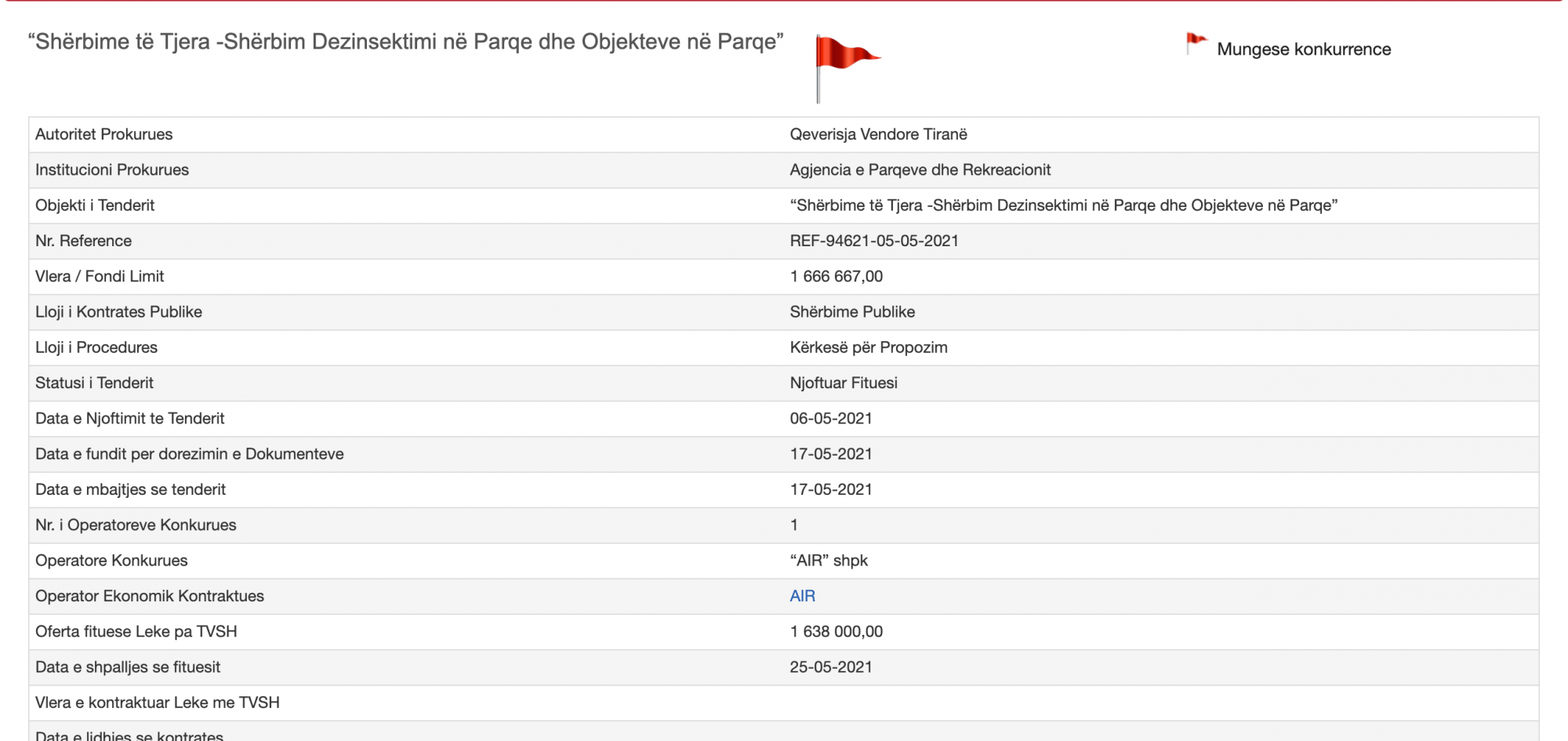
Task: Click Data e fundit per dorezimin label
Action: pos(189,454)
